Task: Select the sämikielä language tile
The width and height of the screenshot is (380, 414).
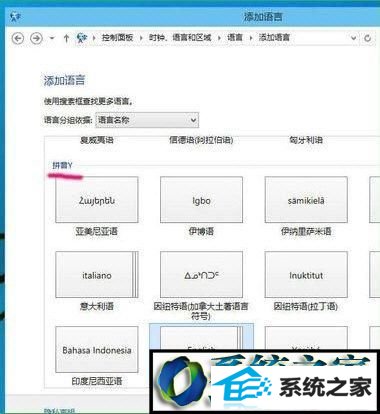Action: click(x=306, y=199)
